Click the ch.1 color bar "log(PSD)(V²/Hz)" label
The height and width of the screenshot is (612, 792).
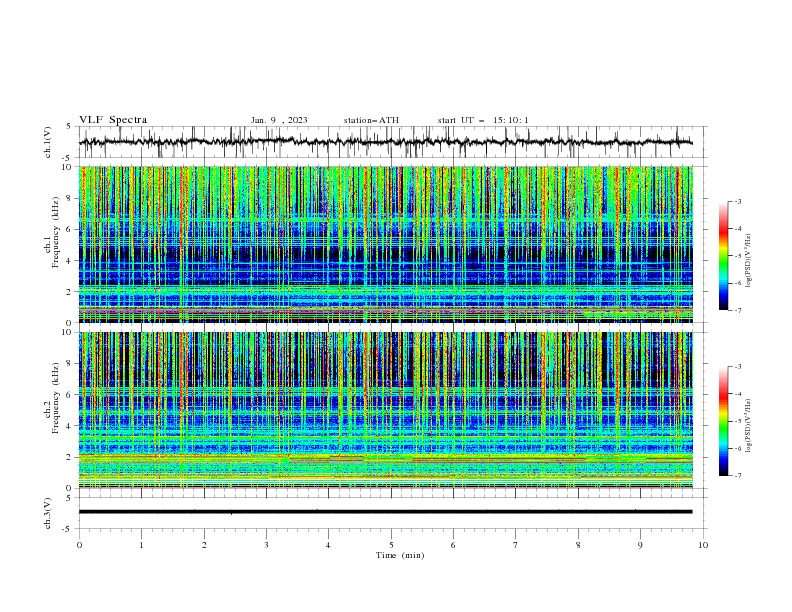(x=749, y=261)
